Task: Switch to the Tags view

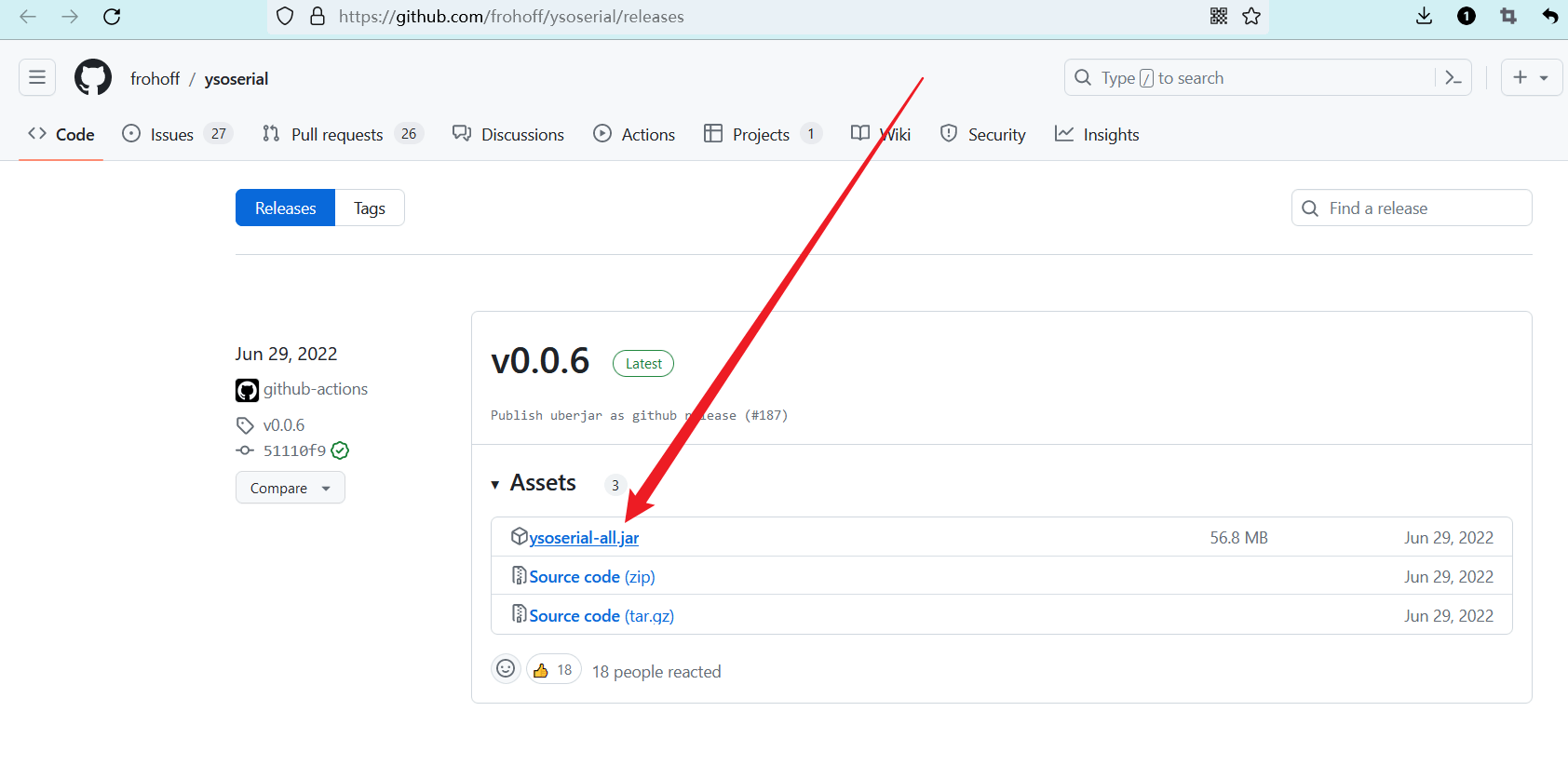Action: (370, 208)
